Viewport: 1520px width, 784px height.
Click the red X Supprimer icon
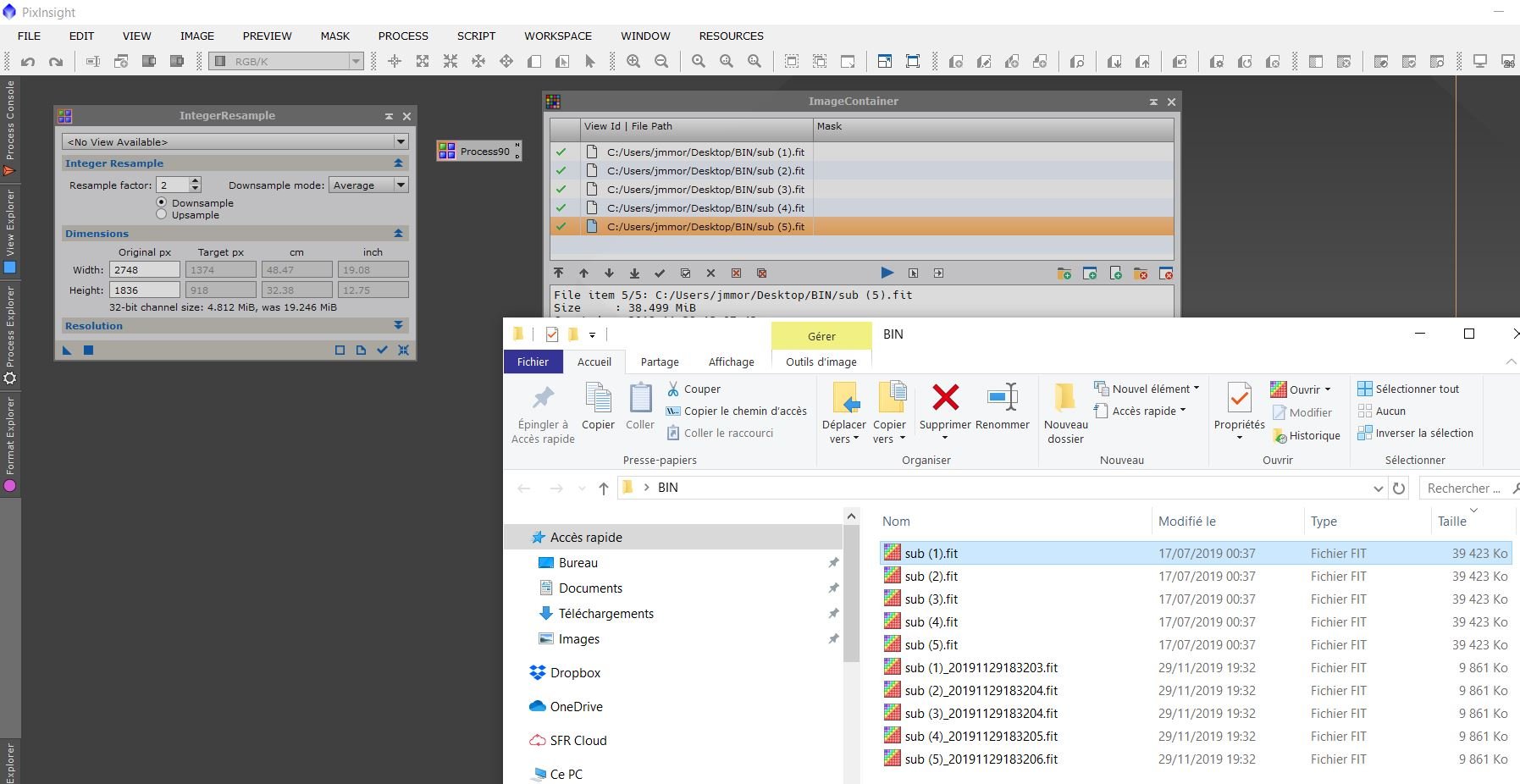coord(945,397)
